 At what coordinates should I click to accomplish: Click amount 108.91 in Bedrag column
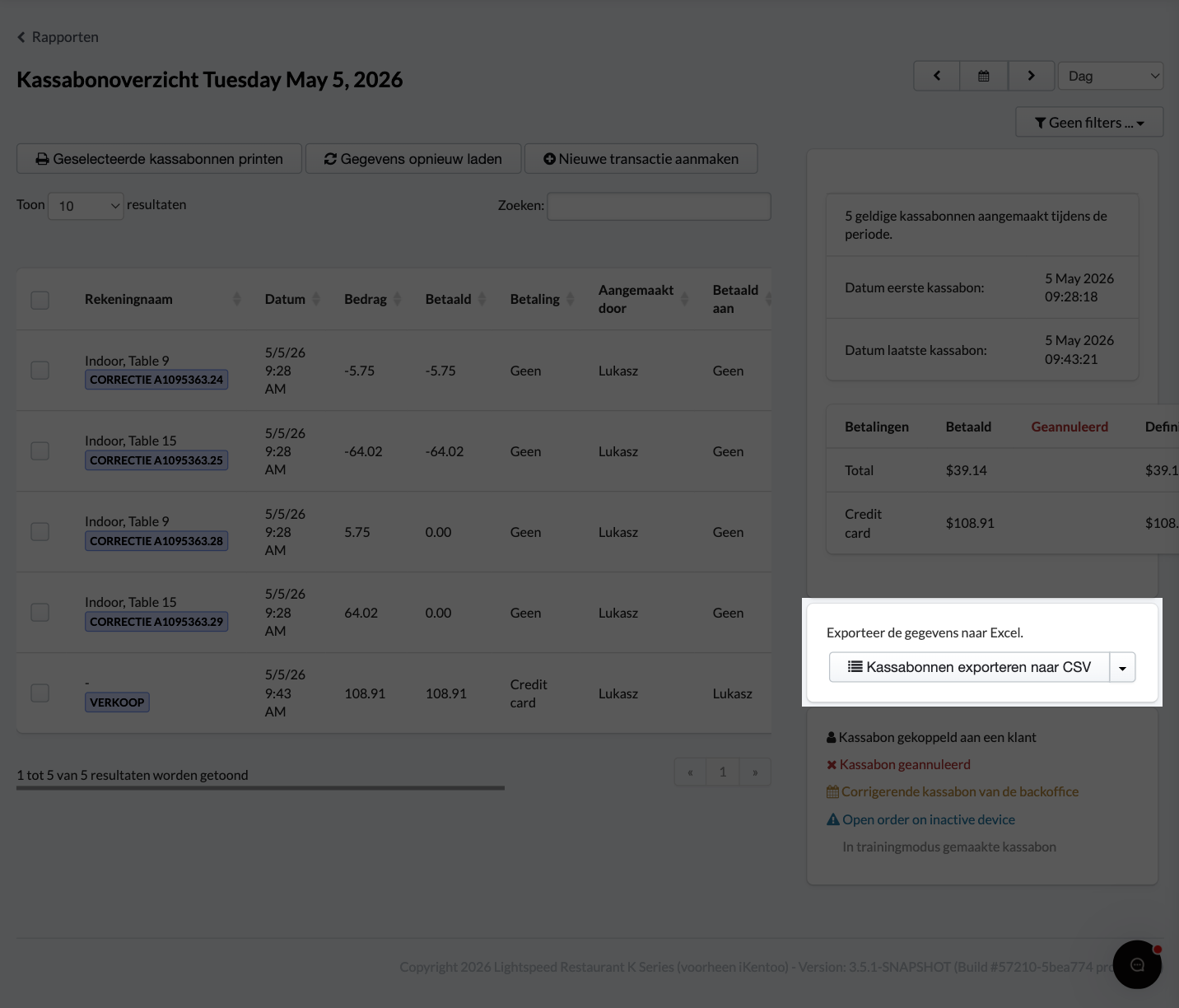pyautogui.click(x=365, y=693)
